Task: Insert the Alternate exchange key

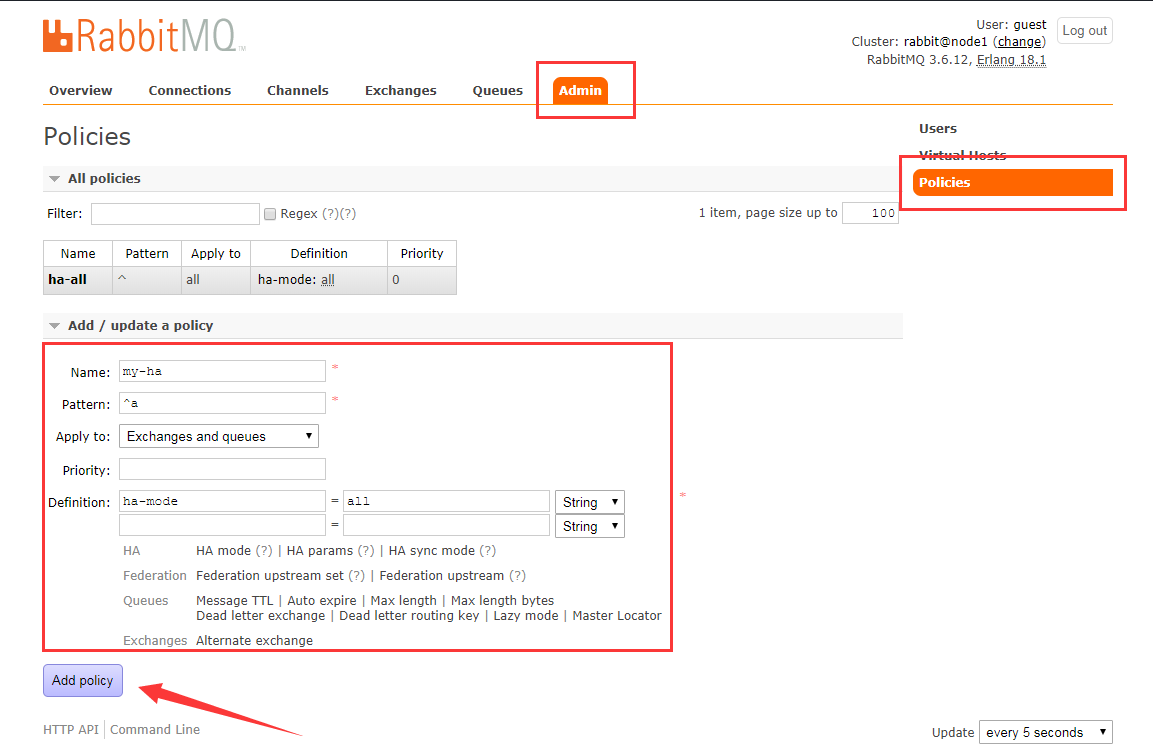Action: point(254,640)
